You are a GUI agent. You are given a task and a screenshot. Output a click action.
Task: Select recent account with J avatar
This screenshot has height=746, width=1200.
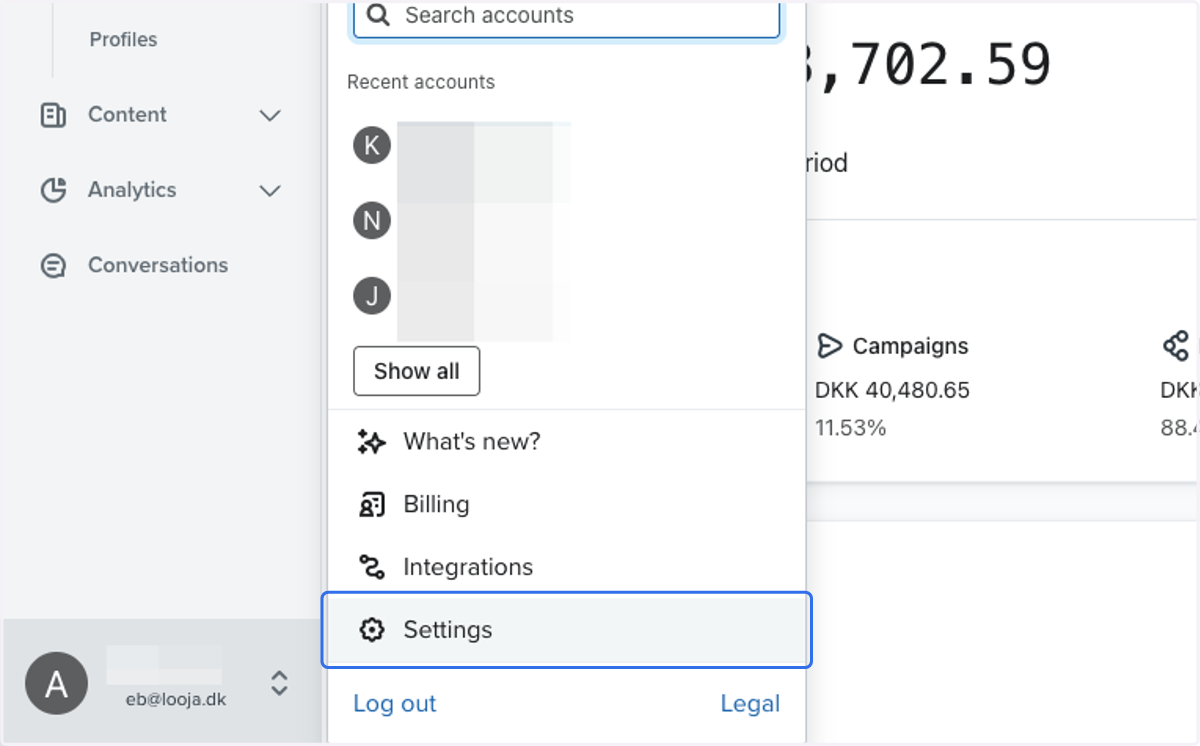[x=372, y=296]
